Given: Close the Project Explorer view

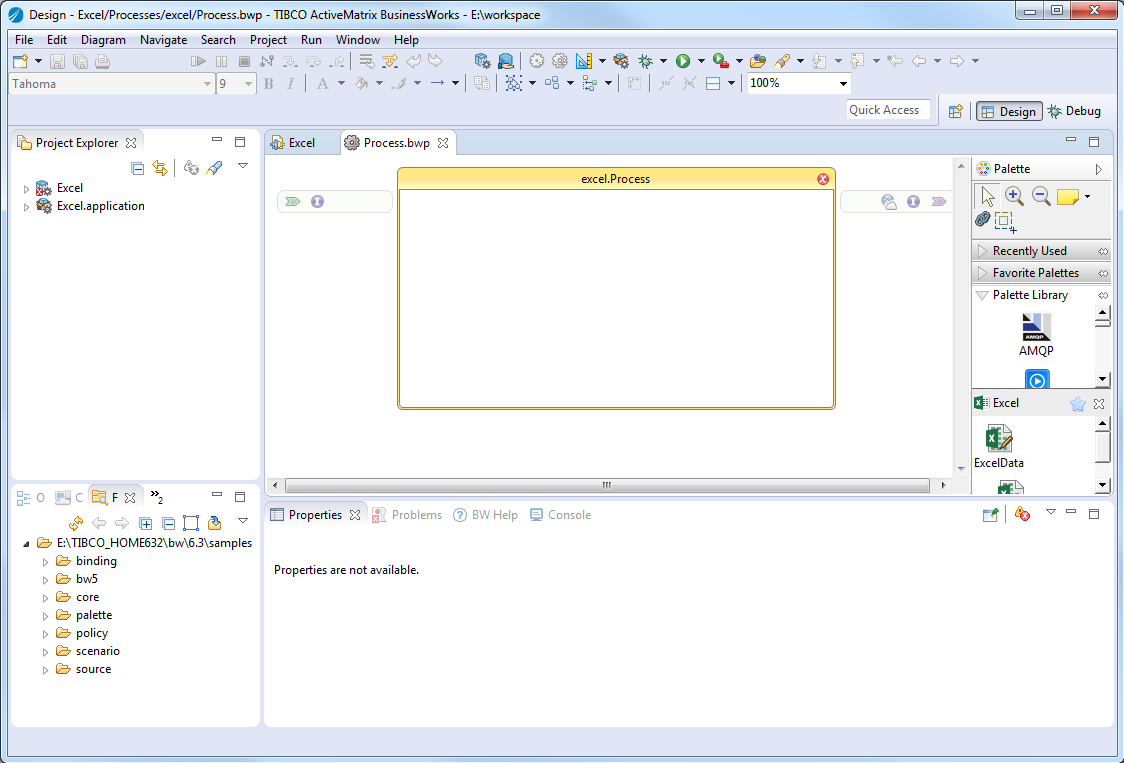Looking at the screenshot, I should click(x=131, y=143).
